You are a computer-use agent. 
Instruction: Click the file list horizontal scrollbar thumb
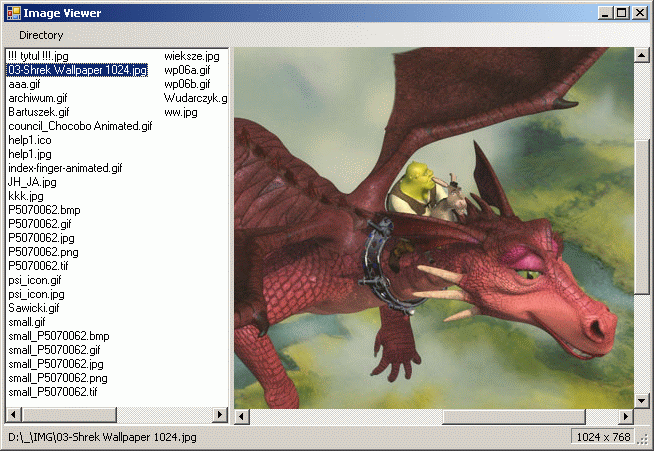68,415
